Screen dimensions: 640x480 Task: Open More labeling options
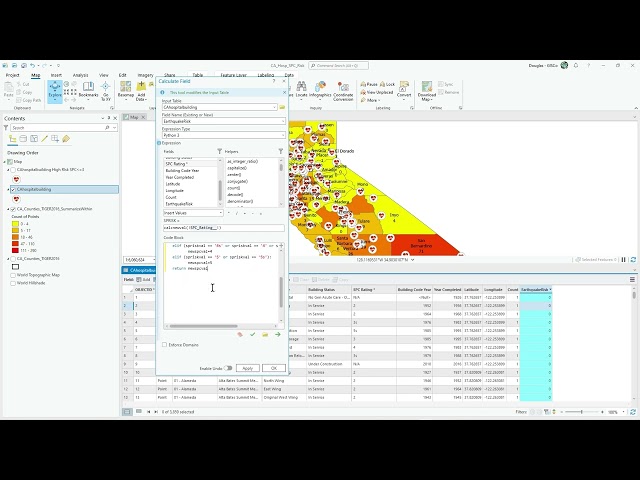coord(371,100)
